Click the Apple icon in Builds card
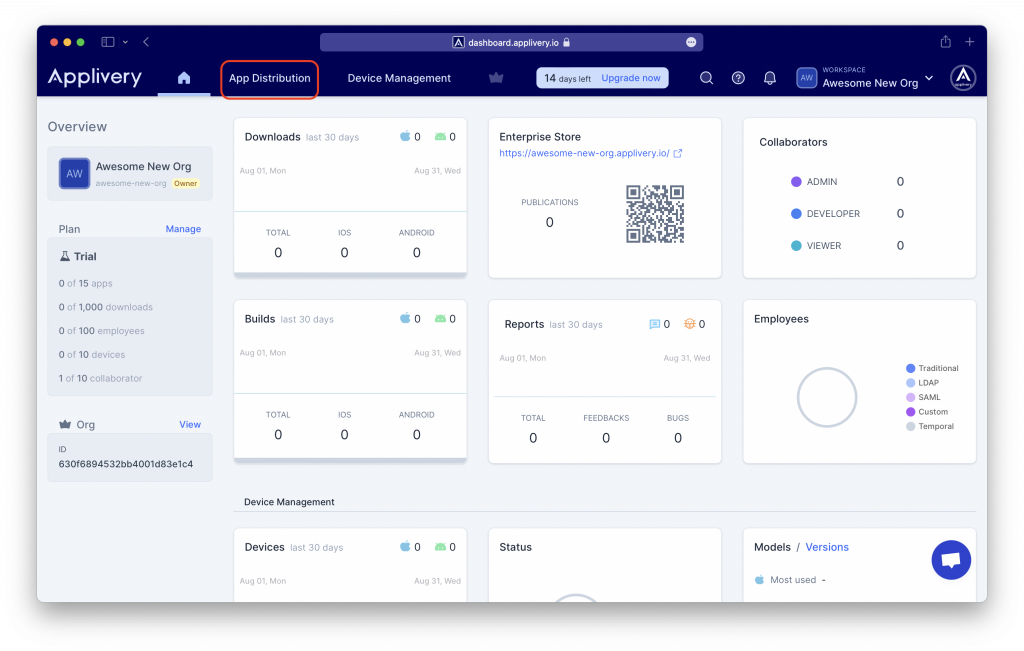Viewport: 1024px width, 651px height. pyautogui.click(x=405, y=319)
